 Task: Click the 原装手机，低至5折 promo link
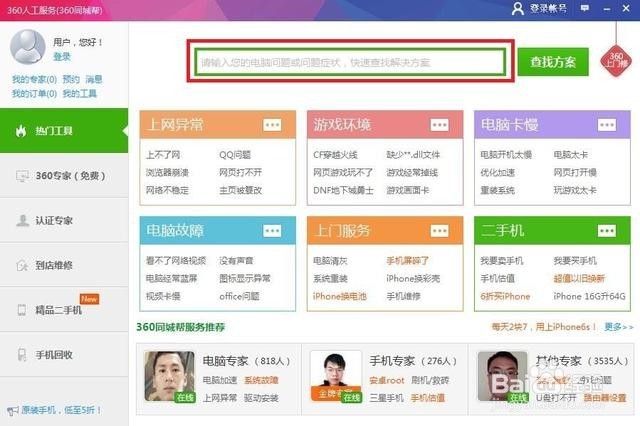(x=61, y=410)
